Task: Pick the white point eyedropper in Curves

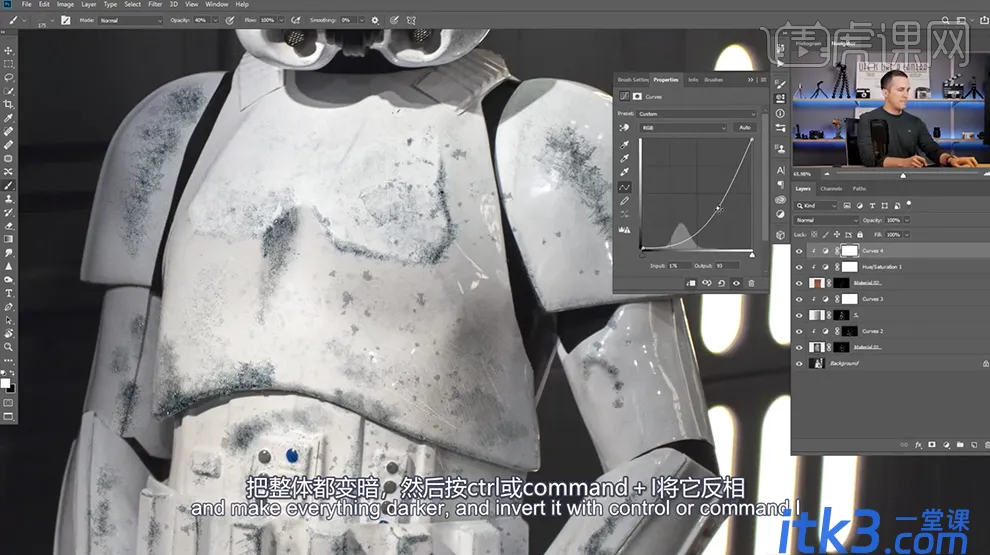Action: pyautogui.click(x=624, y=172)
